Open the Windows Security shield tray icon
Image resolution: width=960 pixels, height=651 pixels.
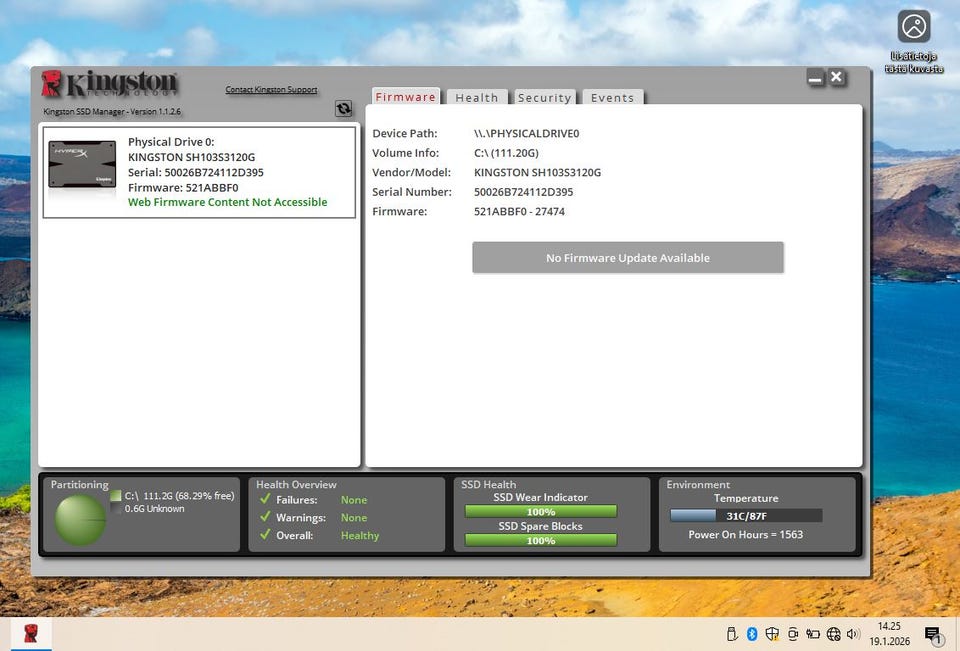(772, 634)
